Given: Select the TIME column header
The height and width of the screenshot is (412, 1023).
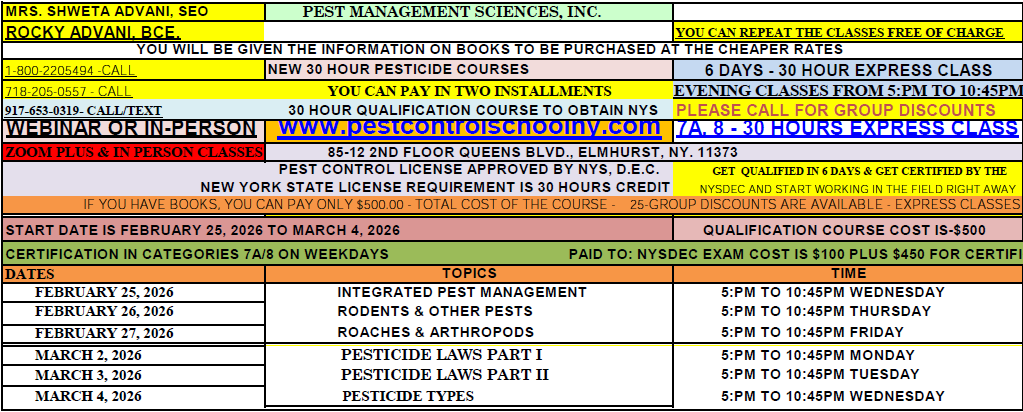Looking at the screenshot, I should click(847, 274).
